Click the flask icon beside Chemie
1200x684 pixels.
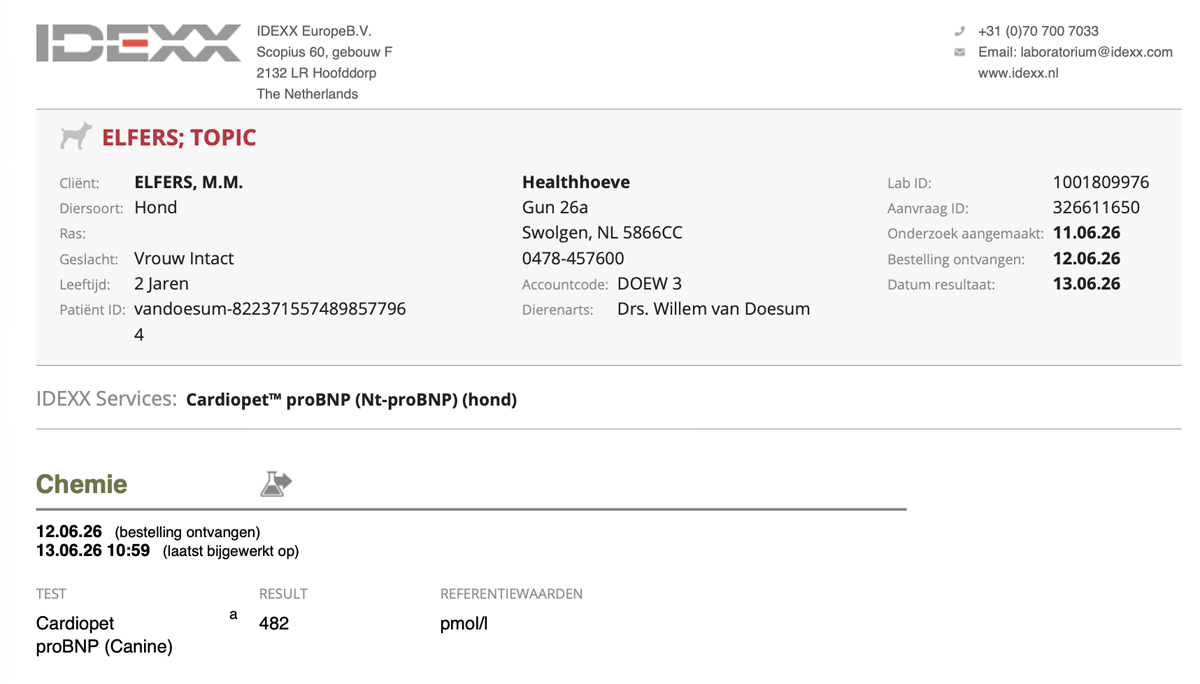275,484
